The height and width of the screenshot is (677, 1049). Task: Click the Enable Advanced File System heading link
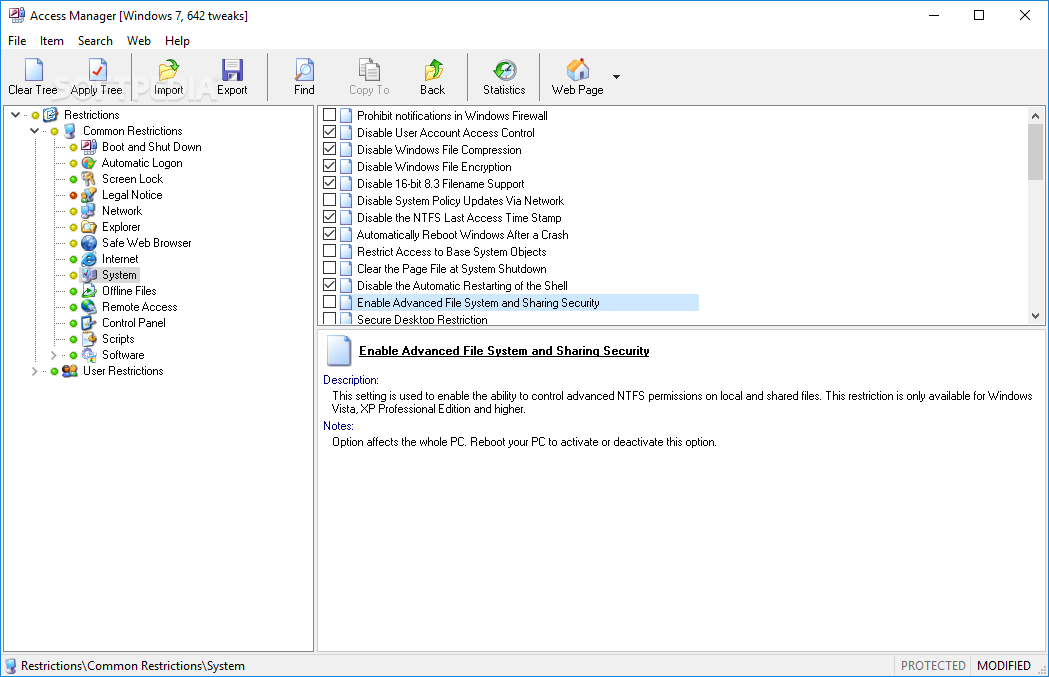(504, 351)
